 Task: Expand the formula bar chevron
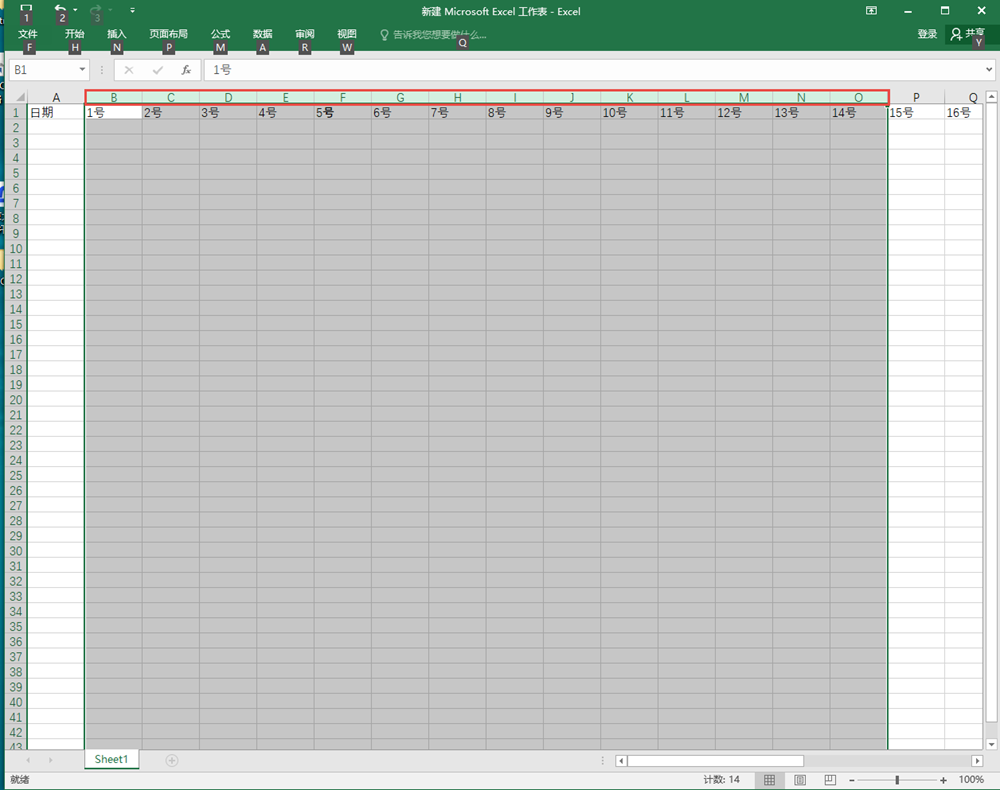click(x=989, y=70)
